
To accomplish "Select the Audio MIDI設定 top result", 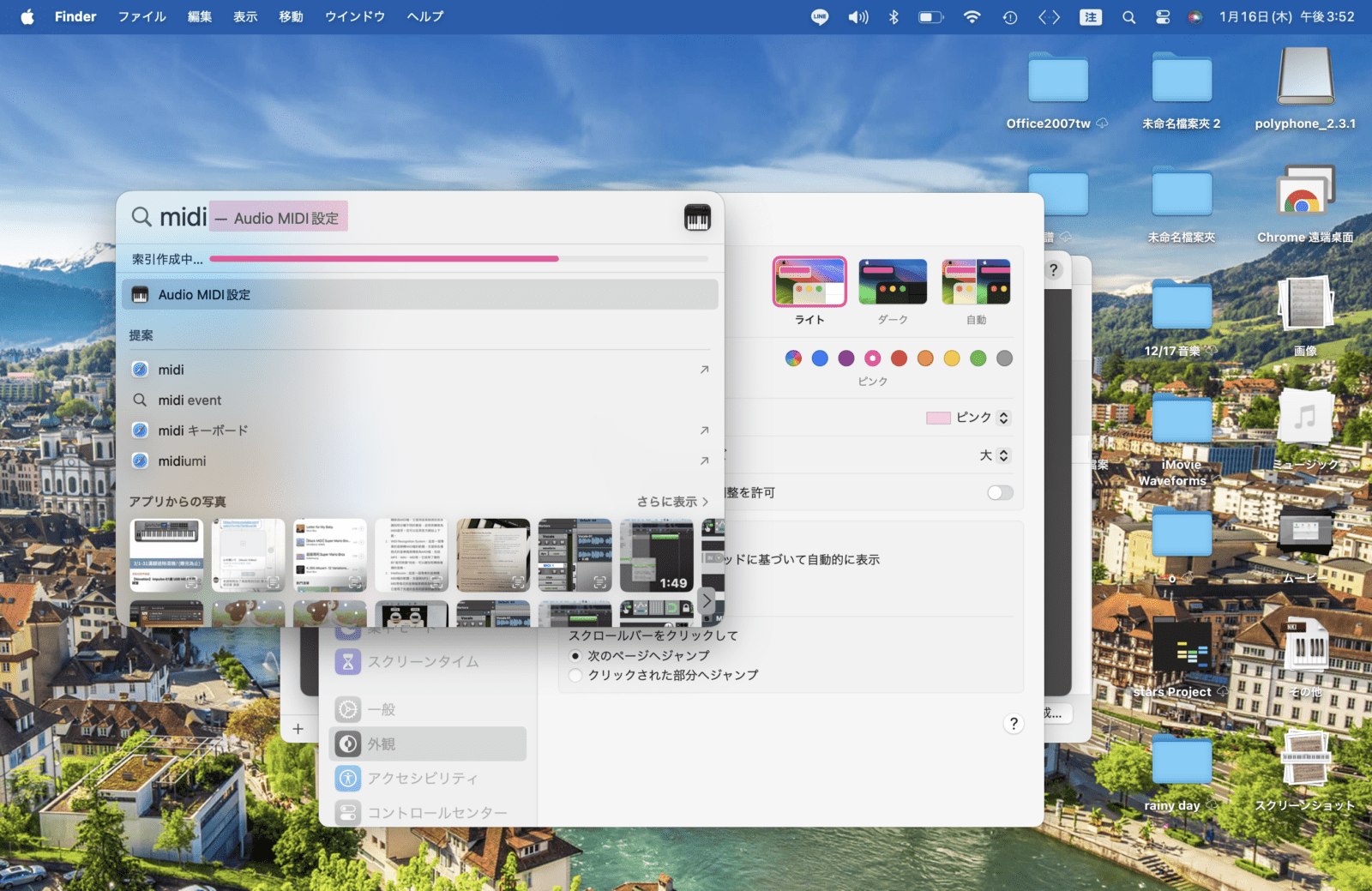I will pos(419,295).
